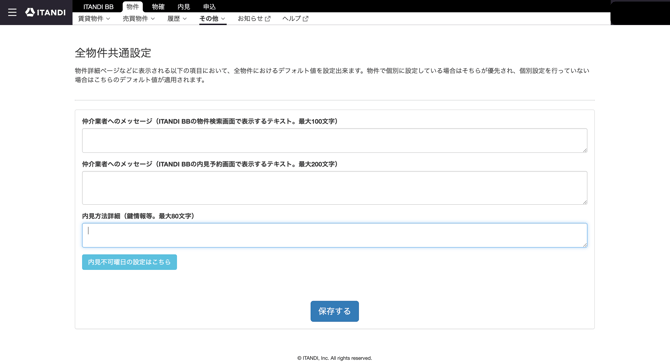670x363 pixels.
Task: Open the その他 dropdown menu
Action: click(212, 19)
